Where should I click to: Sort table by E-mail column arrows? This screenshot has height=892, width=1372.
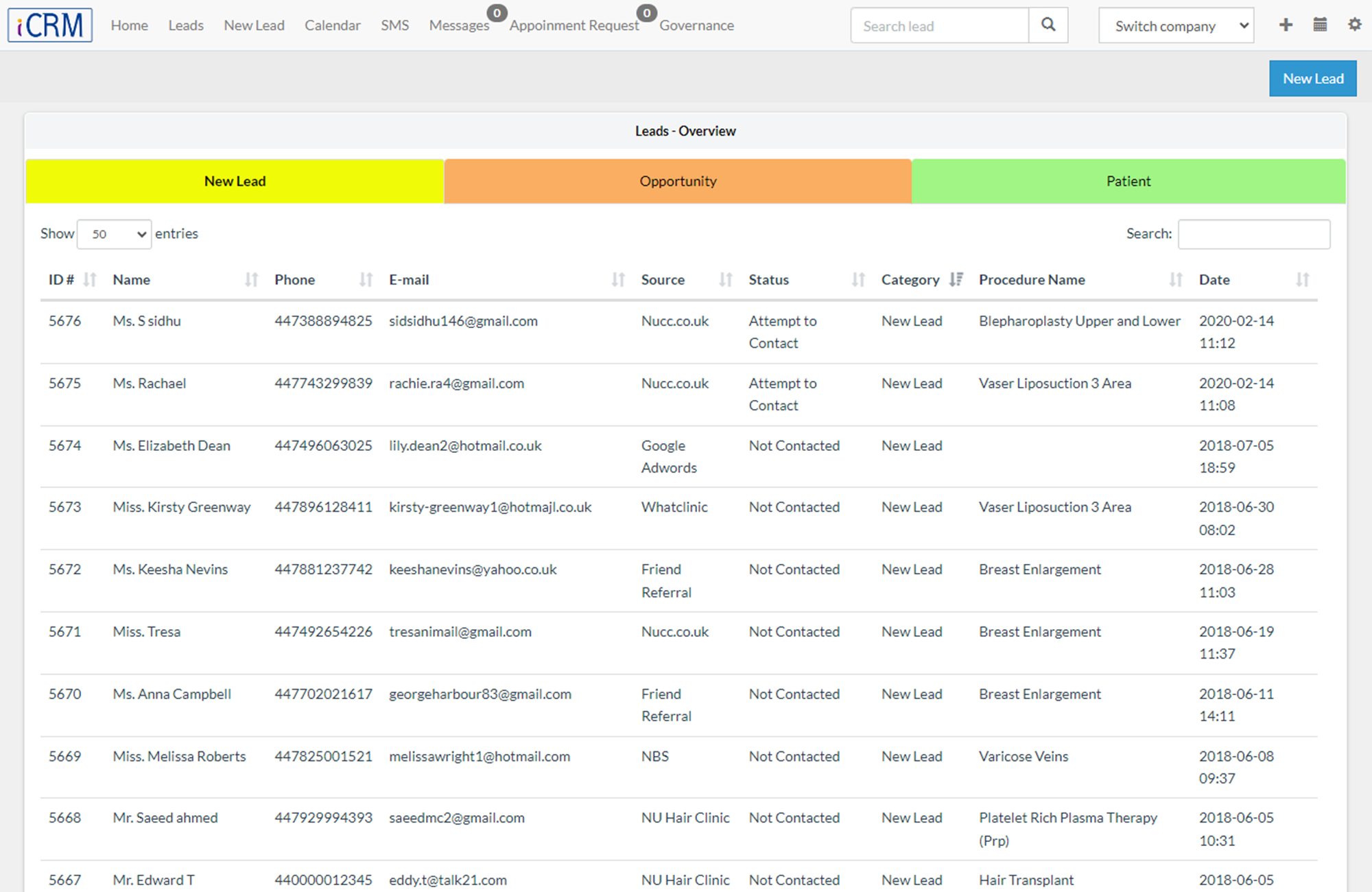tap(618, 280)
